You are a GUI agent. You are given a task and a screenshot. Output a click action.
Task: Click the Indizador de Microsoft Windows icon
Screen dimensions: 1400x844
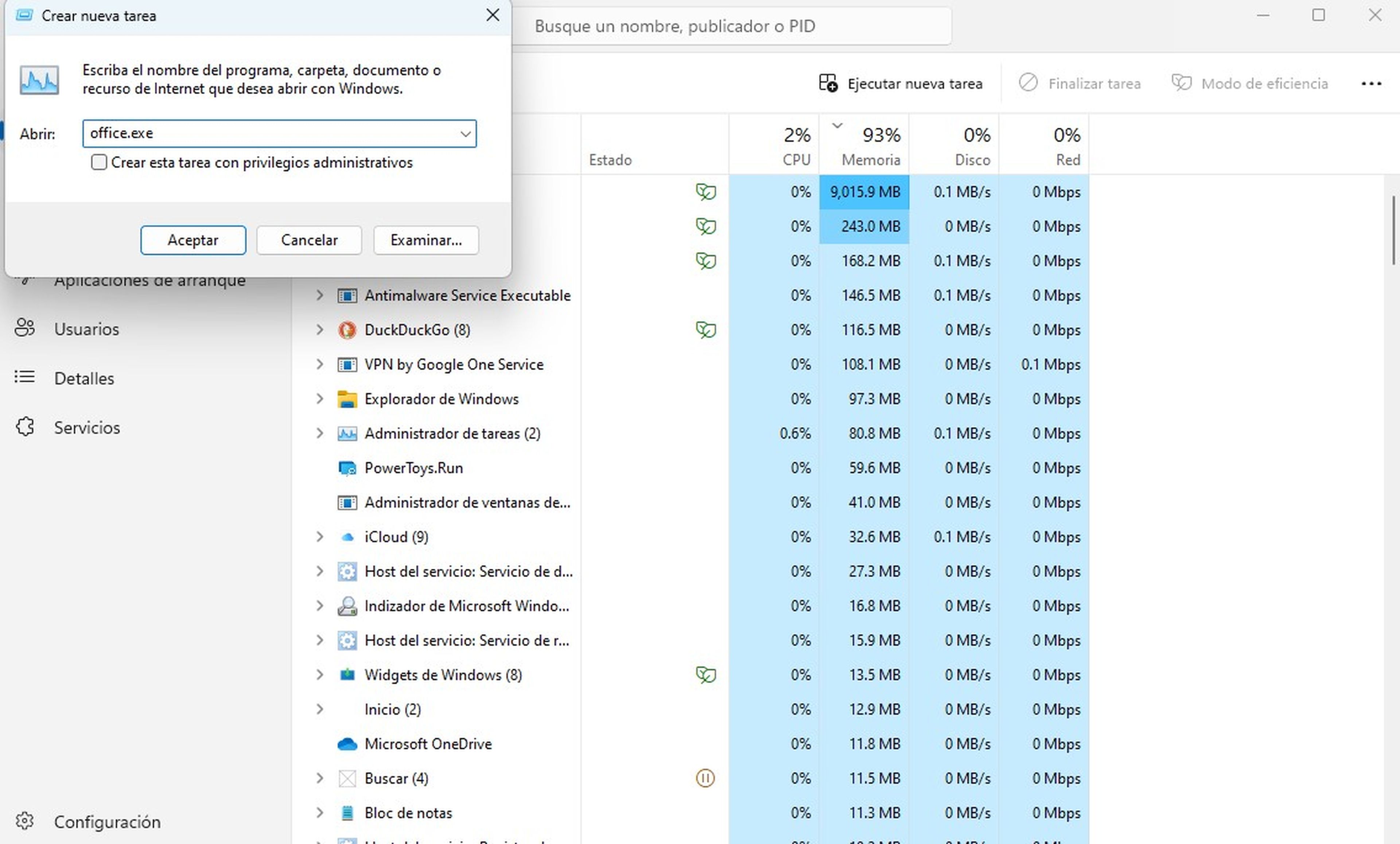[x=347, y=606]
